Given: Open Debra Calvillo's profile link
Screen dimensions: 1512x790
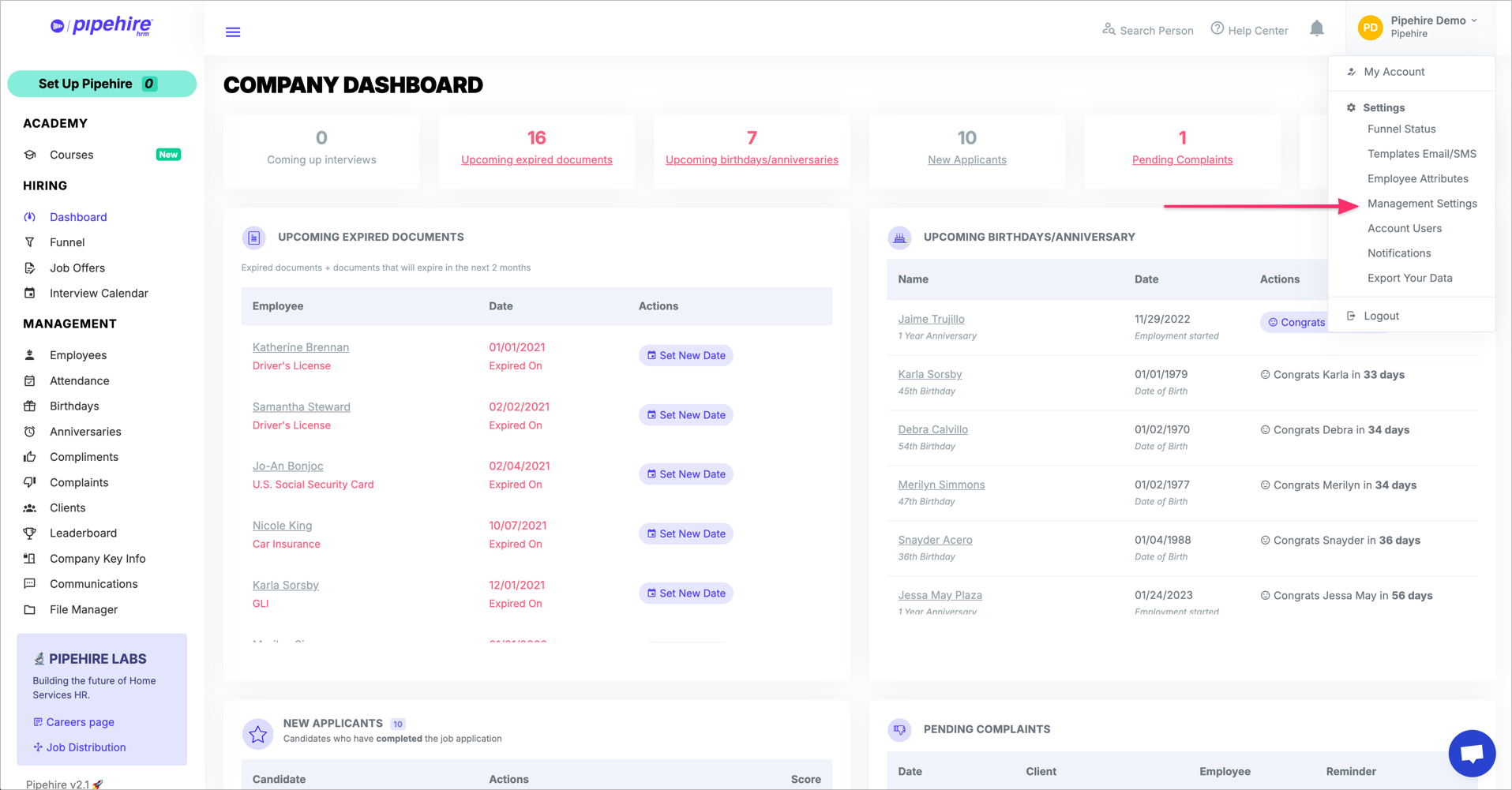Looking at the screenshot, I should point(932,429).
